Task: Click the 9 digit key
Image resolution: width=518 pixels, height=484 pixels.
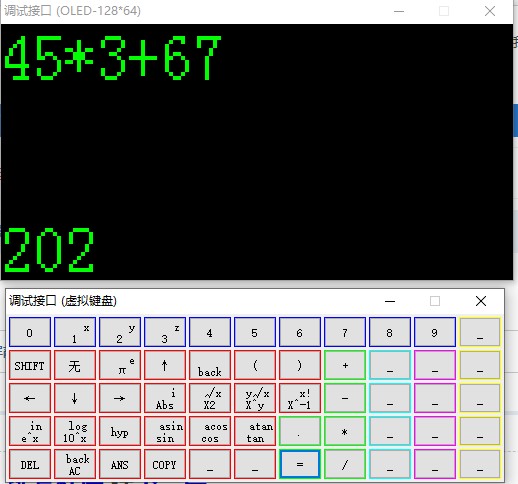Action: (x=435, y=332)
